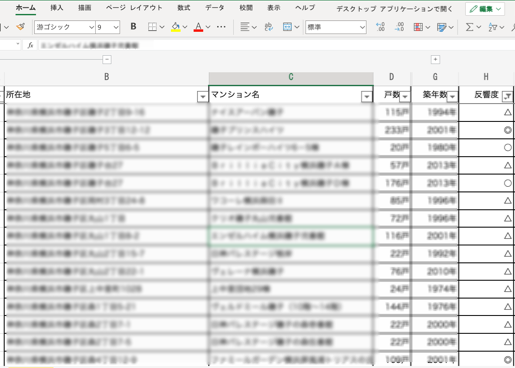Toggle bold formatting

(133, 27)
